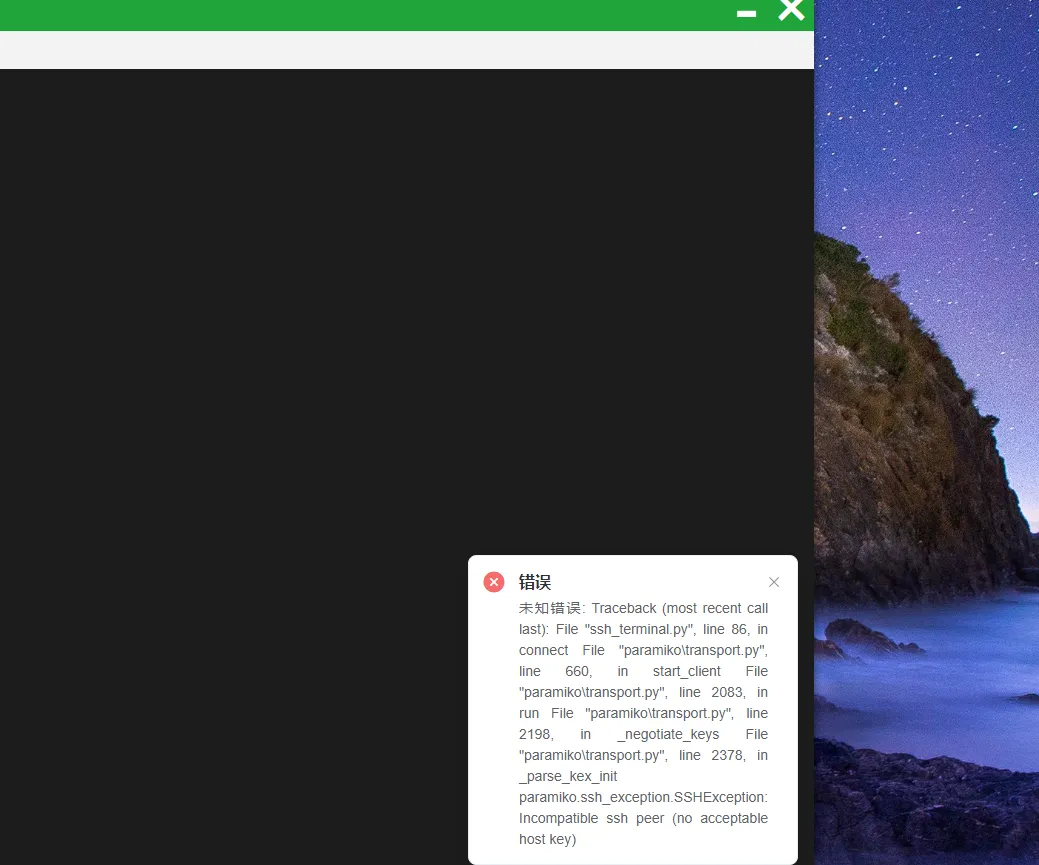Click the light gray toolbar strip
Image resolution: width=1039 pixels, height=865 pixels.
(400, 50)
